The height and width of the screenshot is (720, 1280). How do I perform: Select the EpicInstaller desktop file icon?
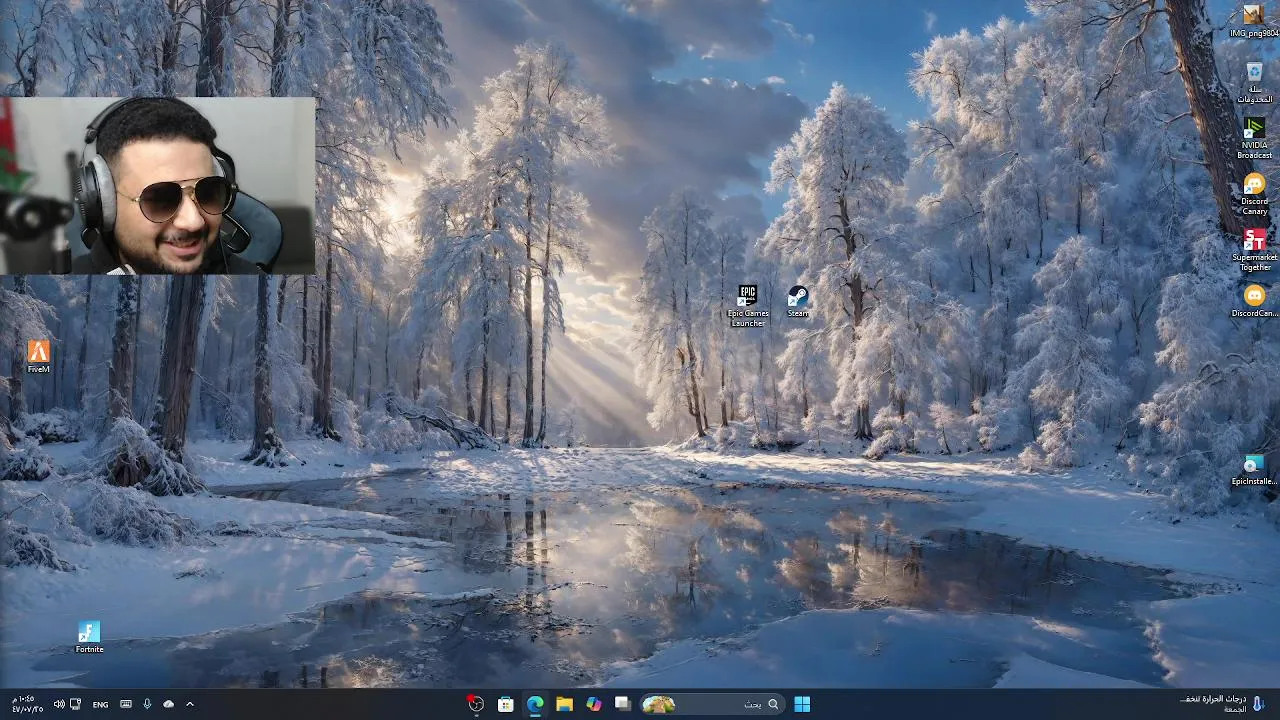coord(1254,470)
